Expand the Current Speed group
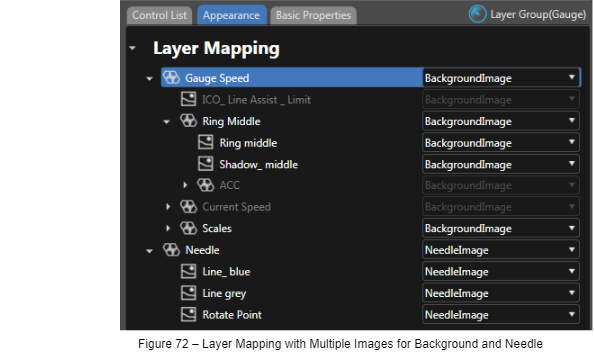The width and height of the screenshot is (594, 362). coord(168,207)
